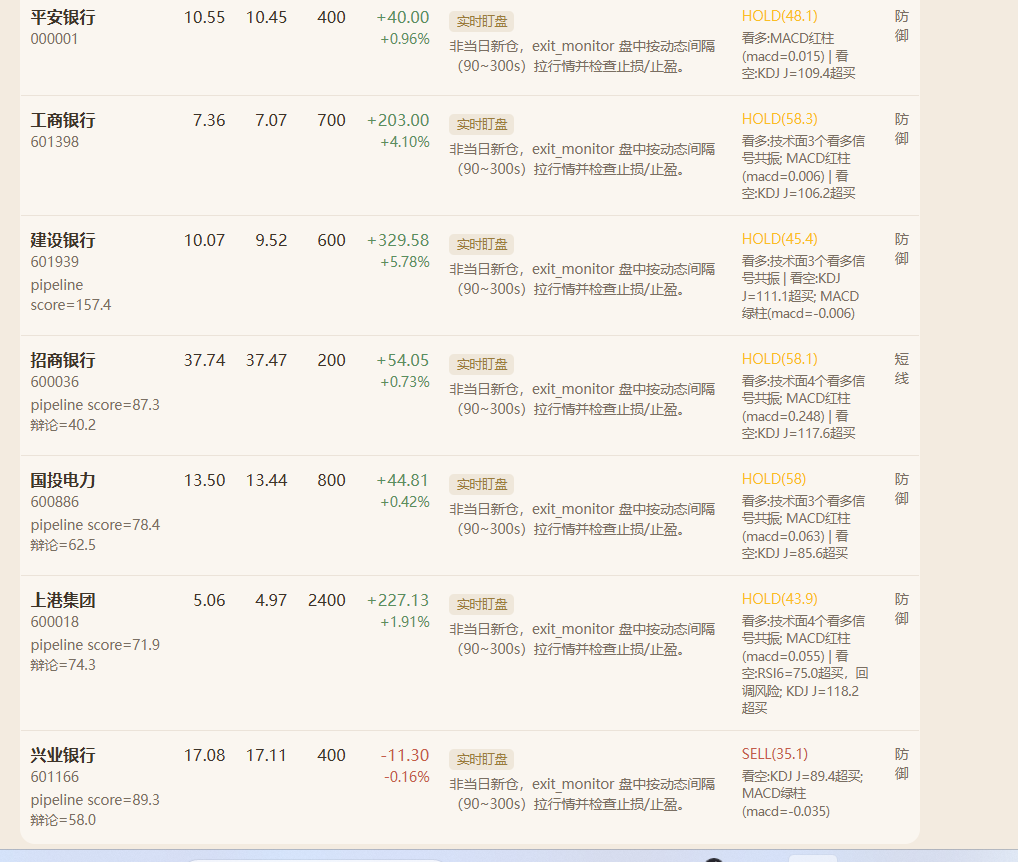Click the 实时盯盘 badge in 招商银行 row
This screenshot has width=1018, height=862.
[x=481, y=364]
